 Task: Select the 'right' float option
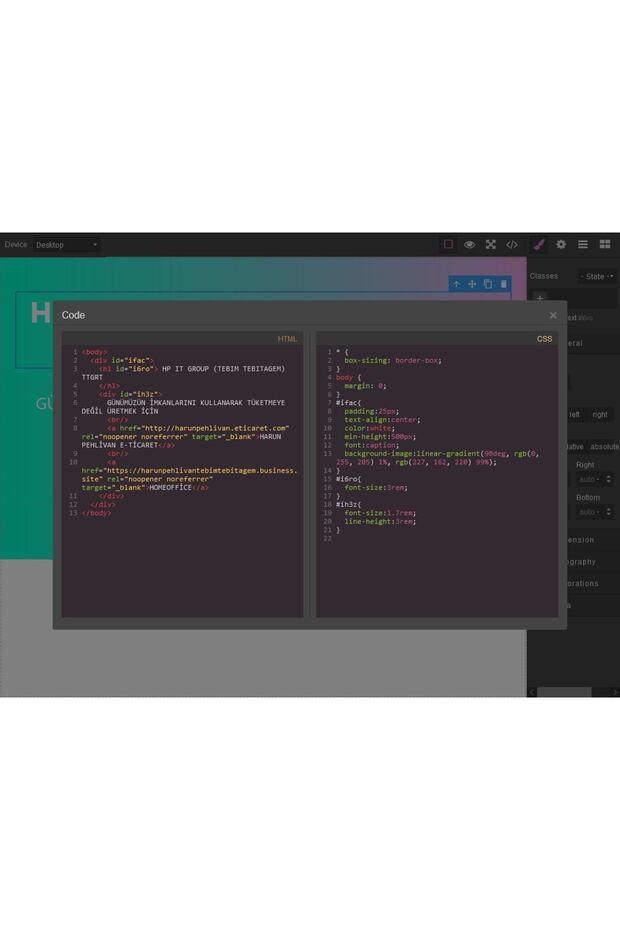coord(600,415)
